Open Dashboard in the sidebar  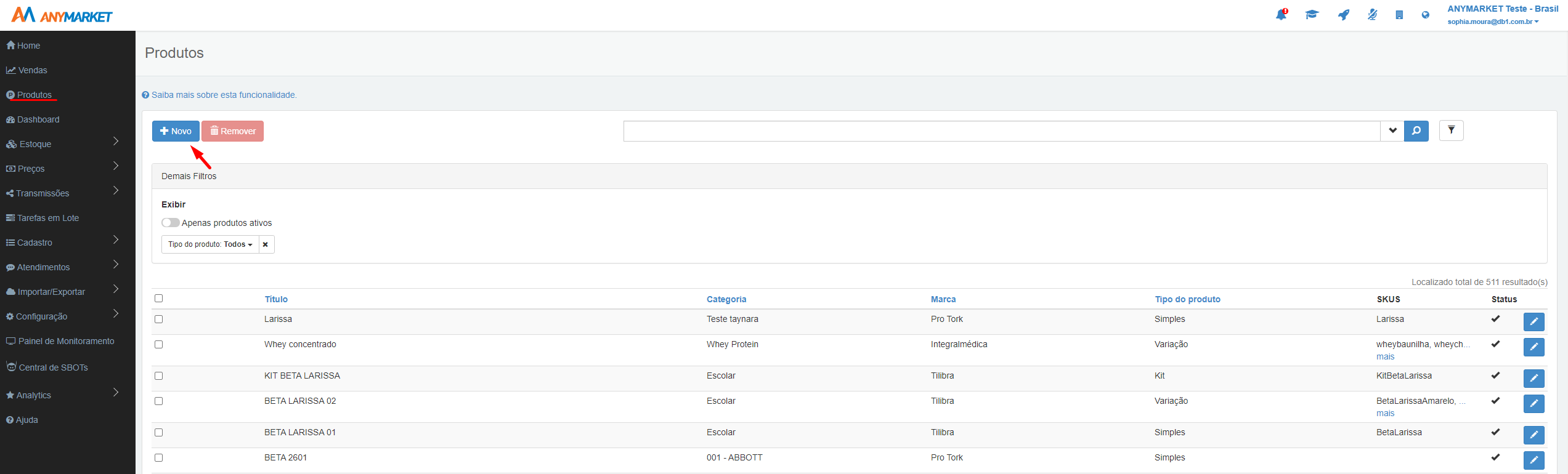pos(33,119)
